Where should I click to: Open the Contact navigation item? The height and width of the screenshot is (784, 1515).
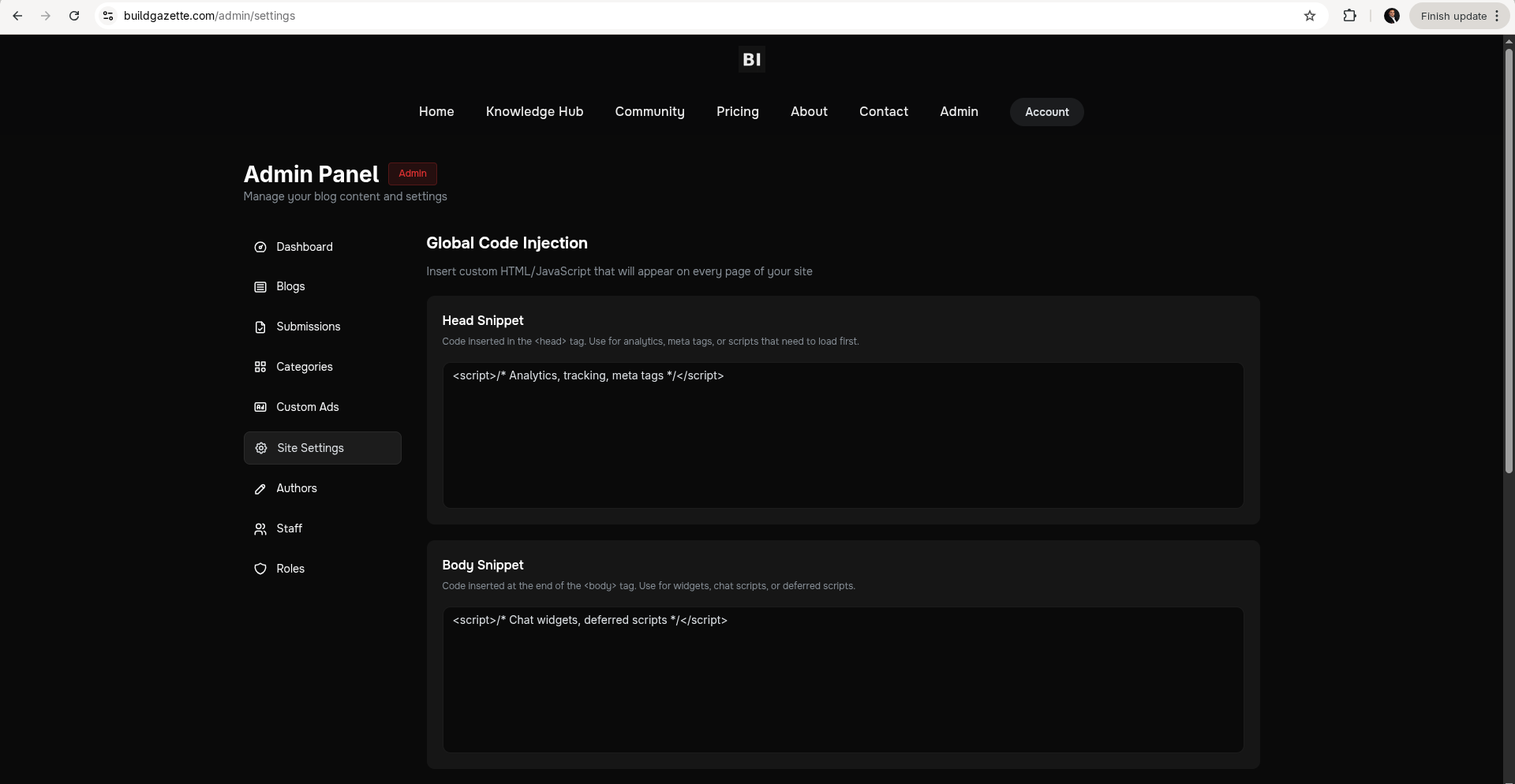[884, 112]
